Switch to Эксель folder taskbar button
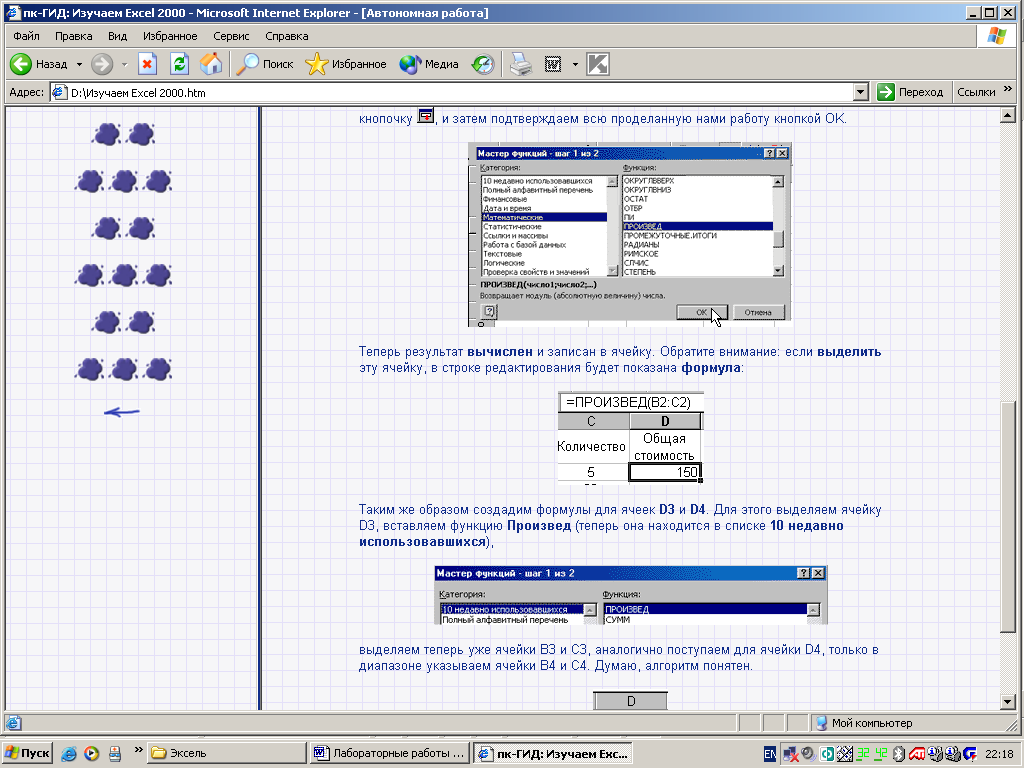 click(x=226, y=753)
